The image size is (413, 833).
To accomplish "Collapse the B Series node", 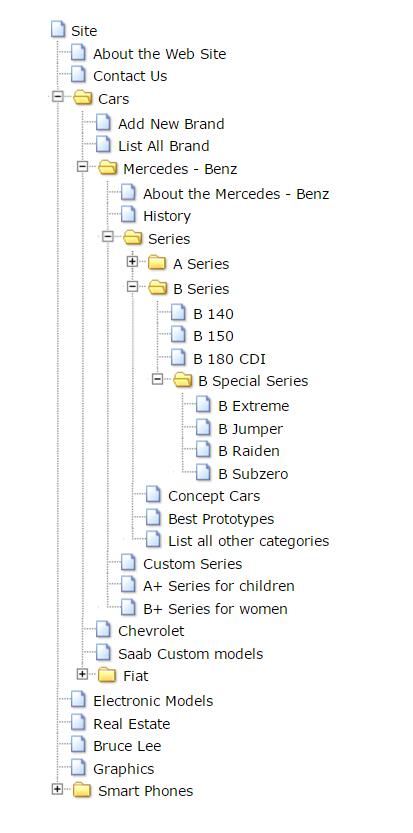I will [132, 286].
